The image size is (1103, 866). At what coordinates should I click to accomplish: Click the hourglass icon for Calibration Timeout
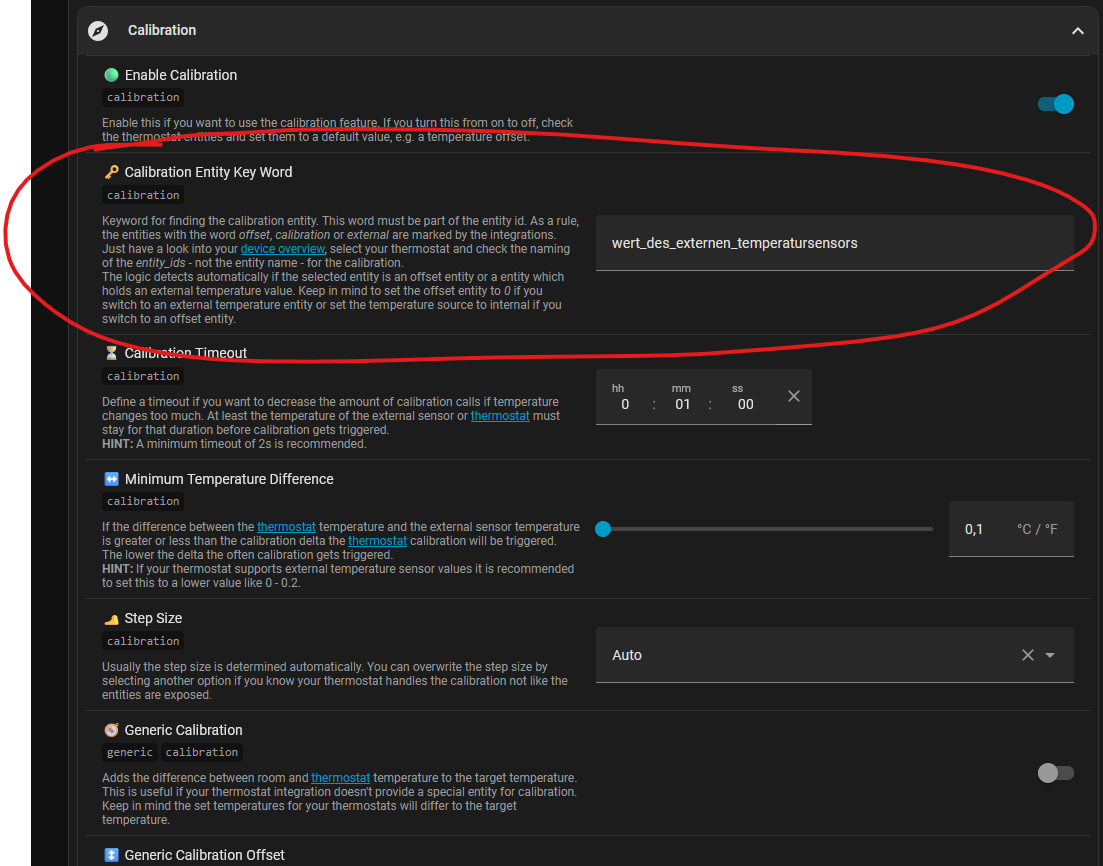(x=111, y=352)
